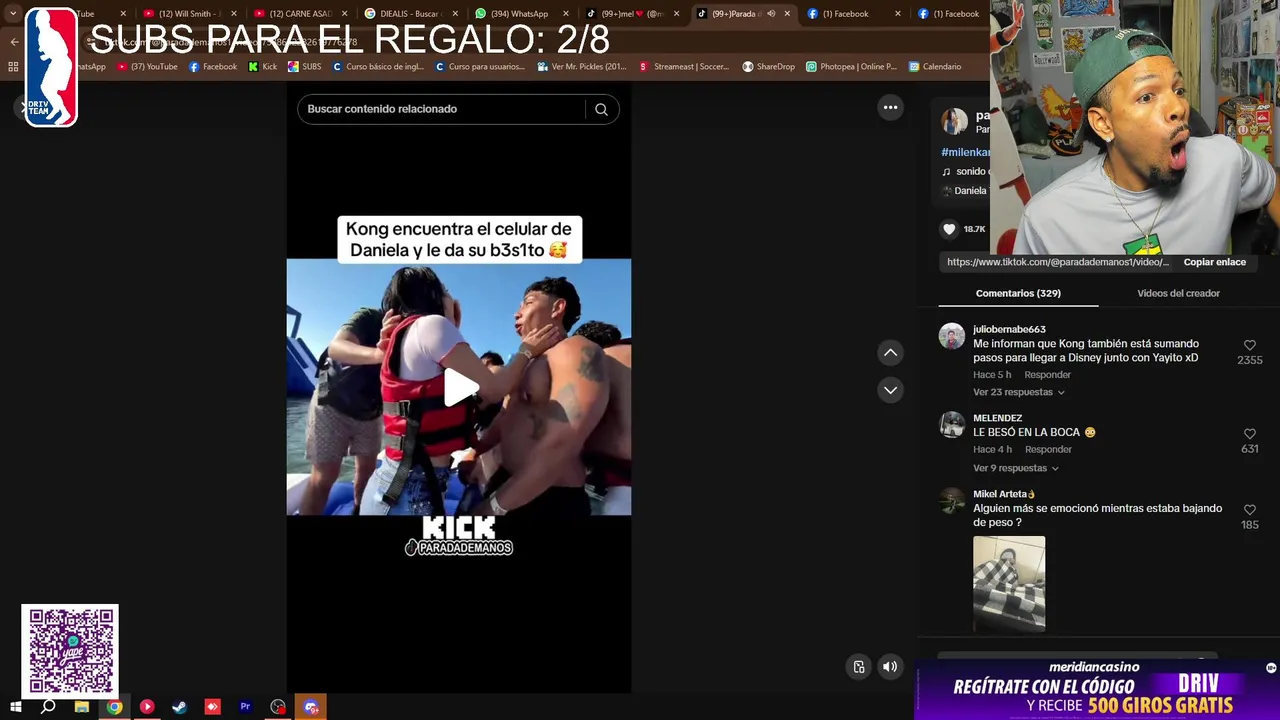
Task: Open 'Curso básico de ingl...' bookmark
Action: [x=378, y=67]
